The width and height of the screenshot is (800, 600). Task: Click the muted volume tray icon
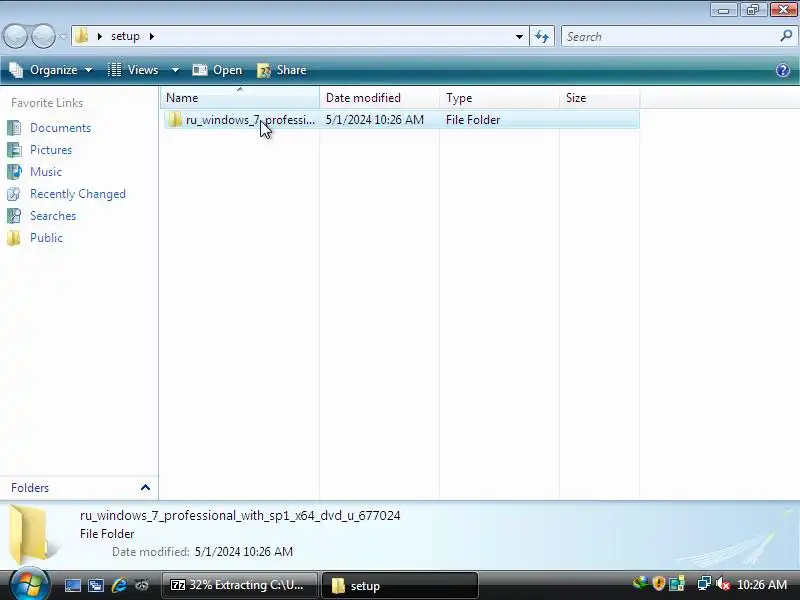[722, 583]
